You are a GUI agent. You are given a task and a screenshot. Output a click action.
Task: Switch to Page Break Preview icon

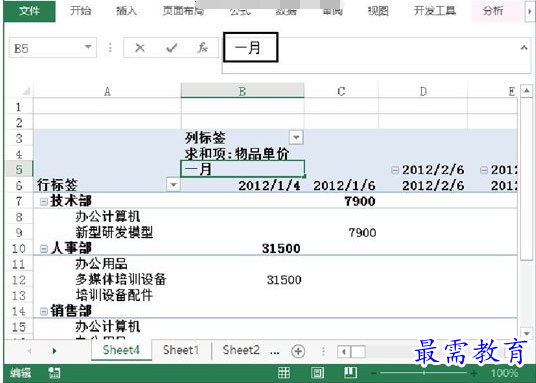(x=350, y=373)
